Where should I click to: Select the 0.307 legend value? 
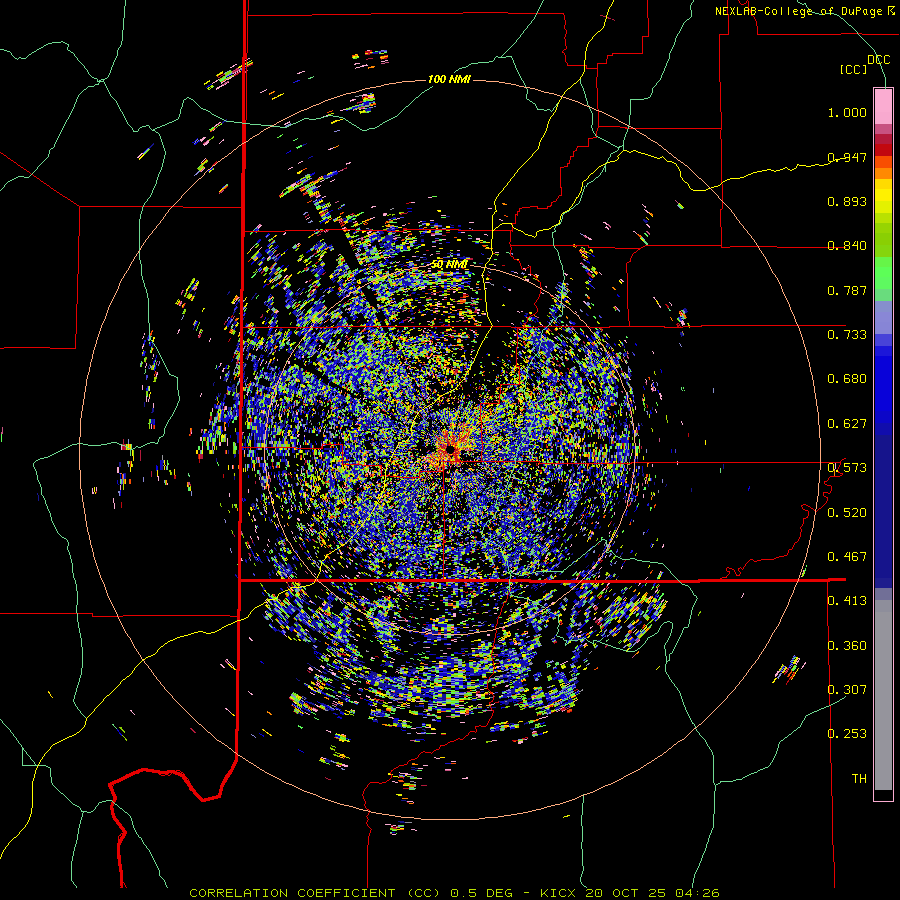point(847,690)
